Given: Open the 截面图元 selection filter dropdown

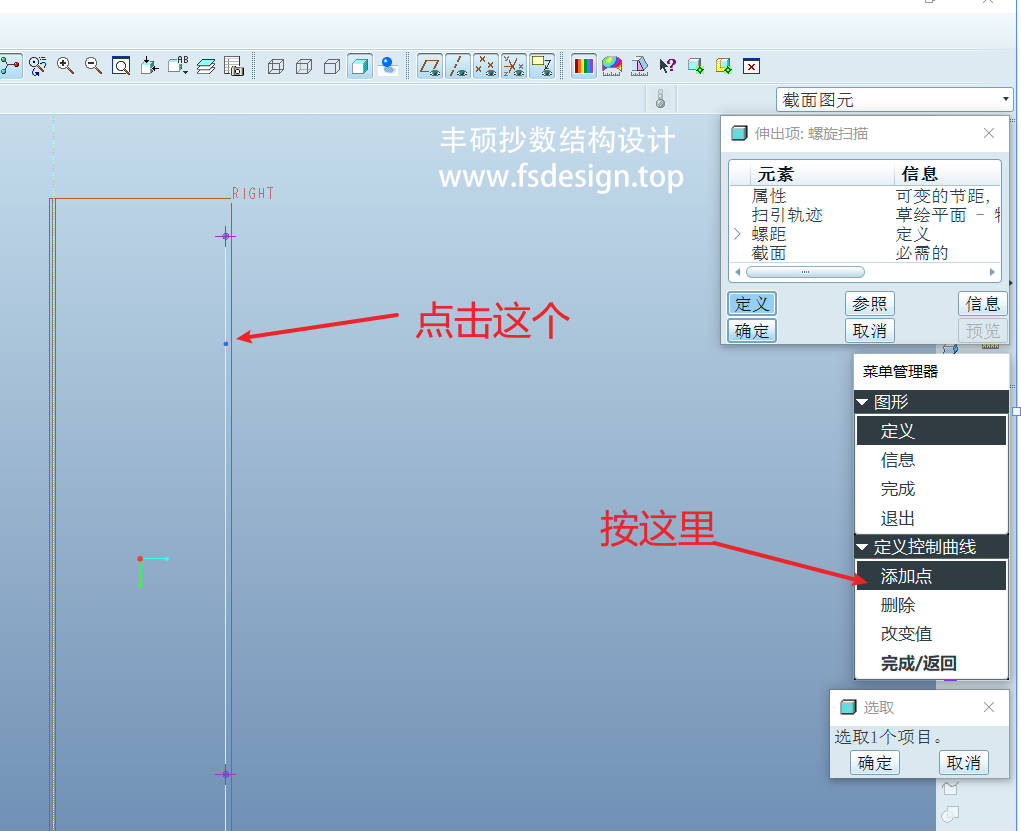Looking at the screenshot, I should coord(895,99).
